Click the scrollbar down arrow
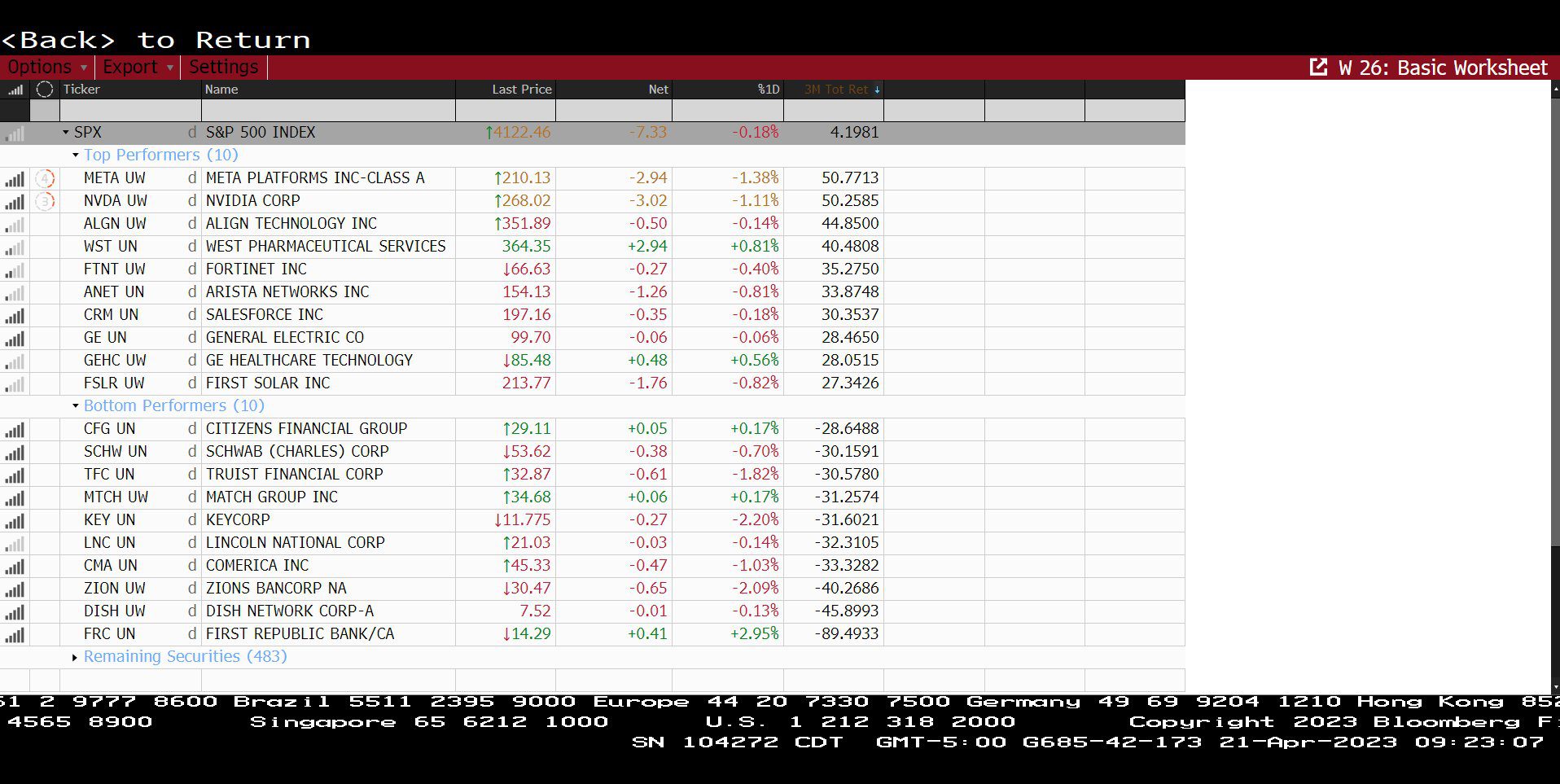Viewport: 1560px width, 784px height. 1555,687
